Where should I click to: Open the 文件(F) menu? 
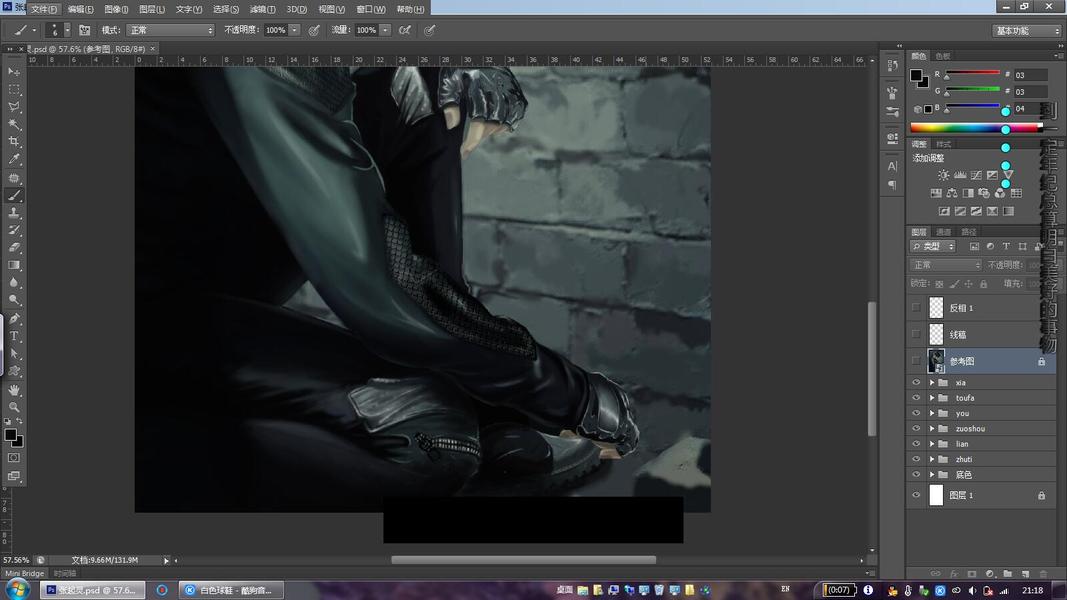(x=44, y=10)
